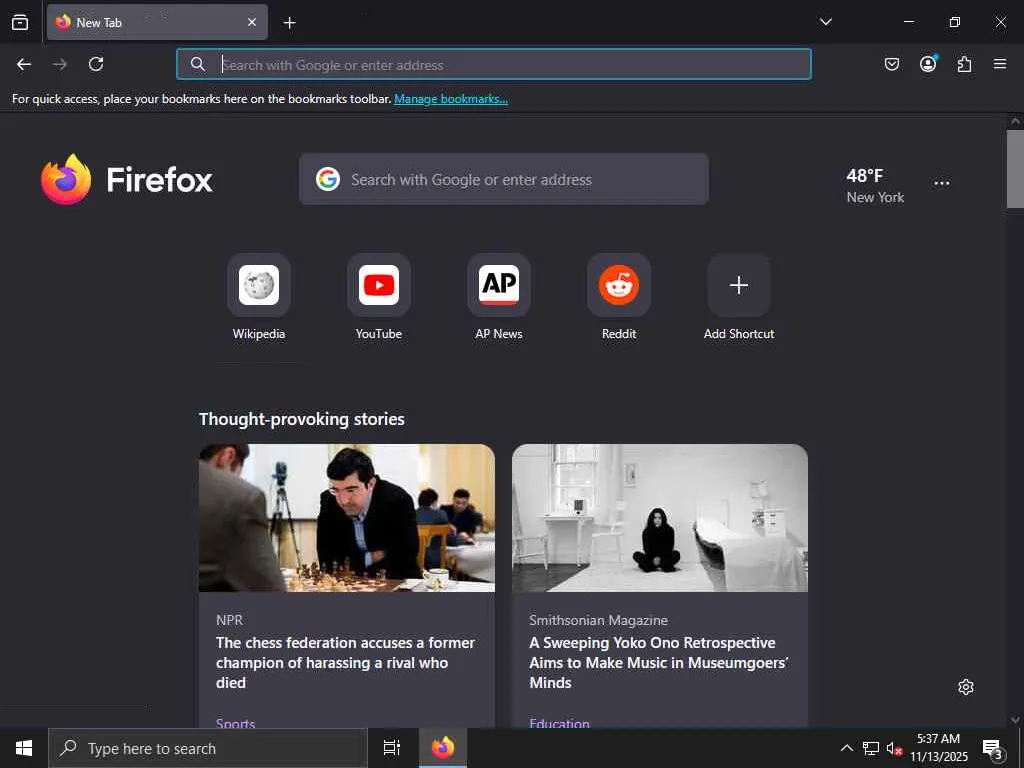
Task: Select the New Tab tab
Action: [x=157, y=22]
